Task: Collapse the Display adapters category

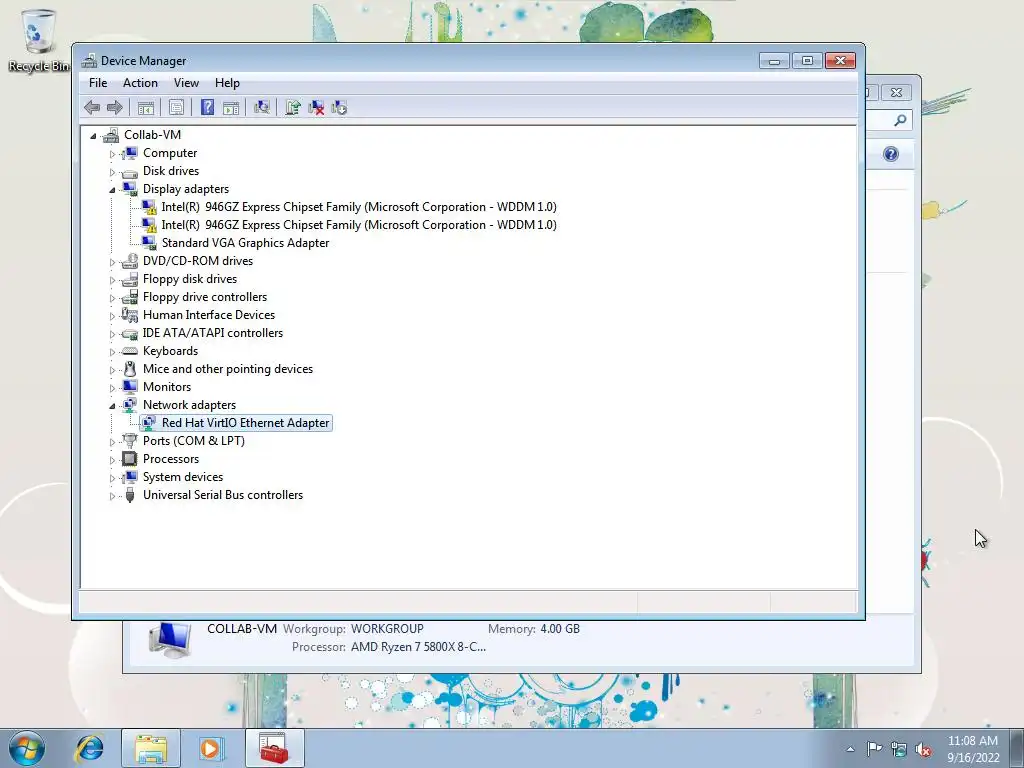Action: [x=112, y=190]
